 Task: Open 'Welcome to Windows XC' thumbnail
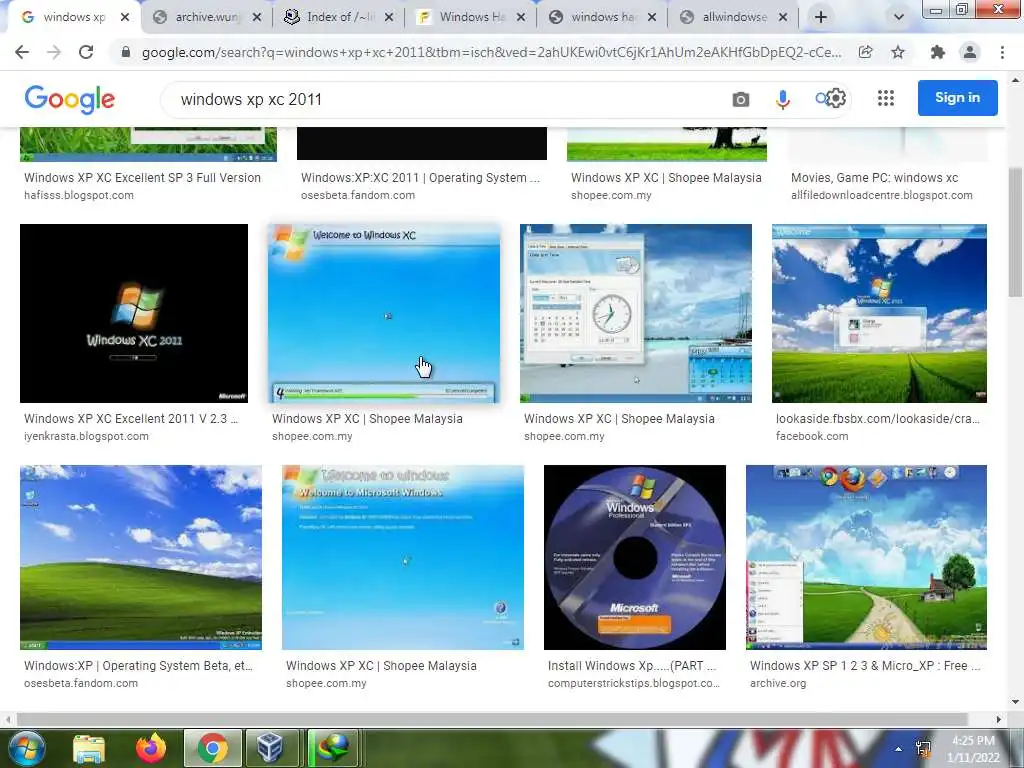pyautogui.click(x=384, y=313)
